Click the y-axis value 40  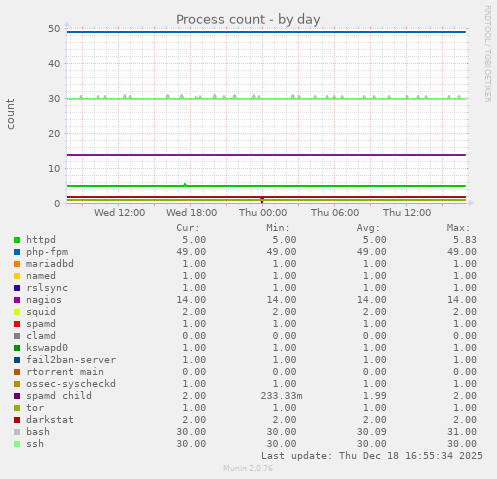tap(54, 63)
